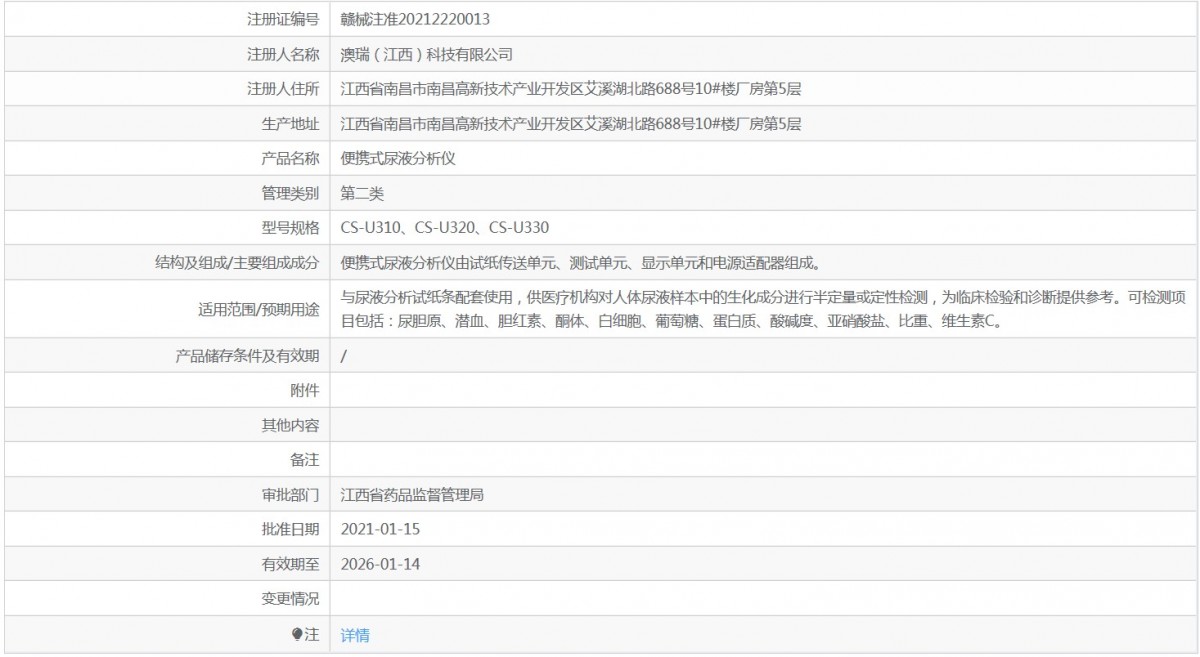Image resolution: width=1200 pixels, height=657 pixels.
Task: Click the 注册人住所 address value
Action: click(571, 89)
